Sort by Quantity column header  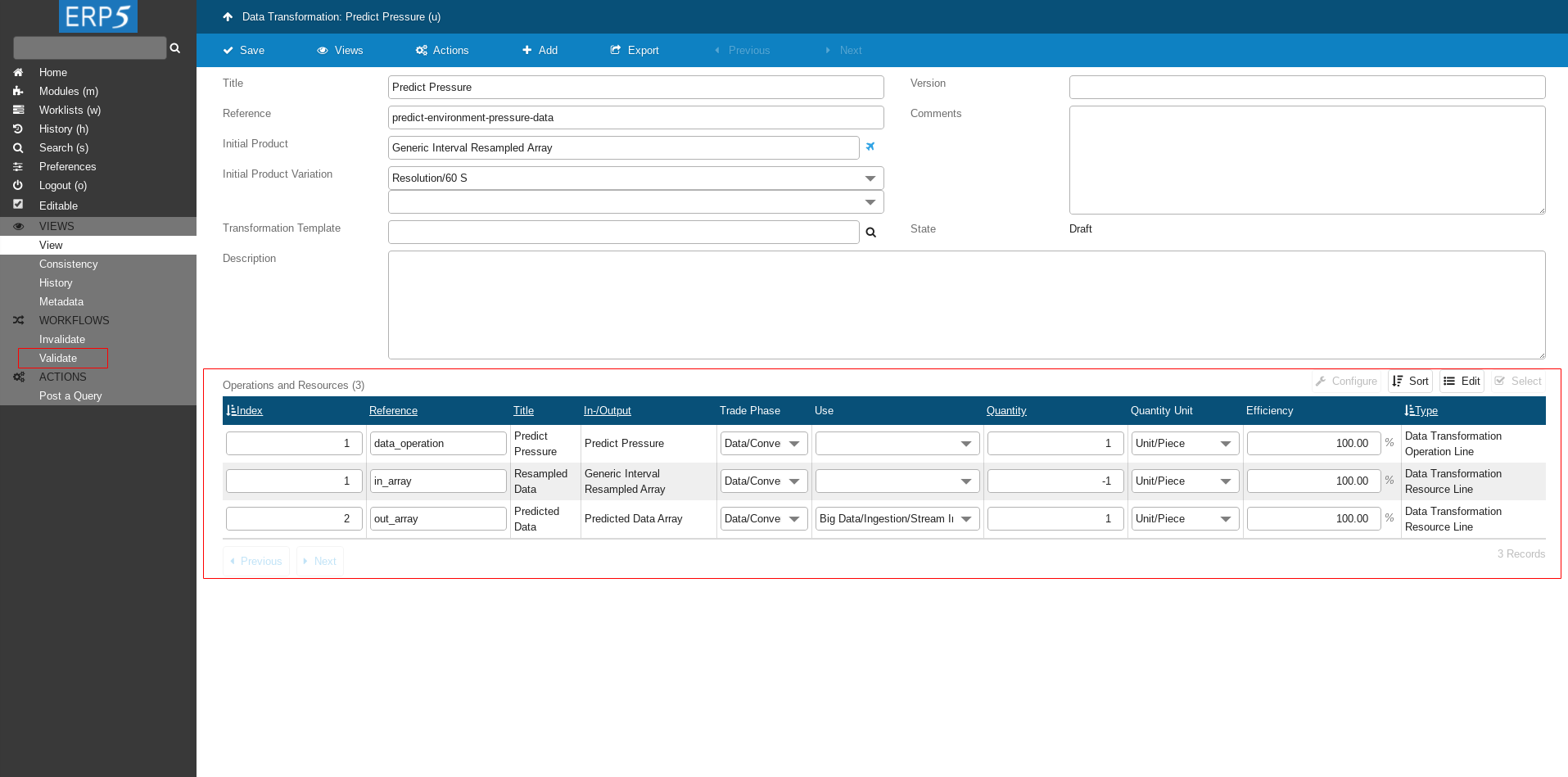tap(1006, 410)
